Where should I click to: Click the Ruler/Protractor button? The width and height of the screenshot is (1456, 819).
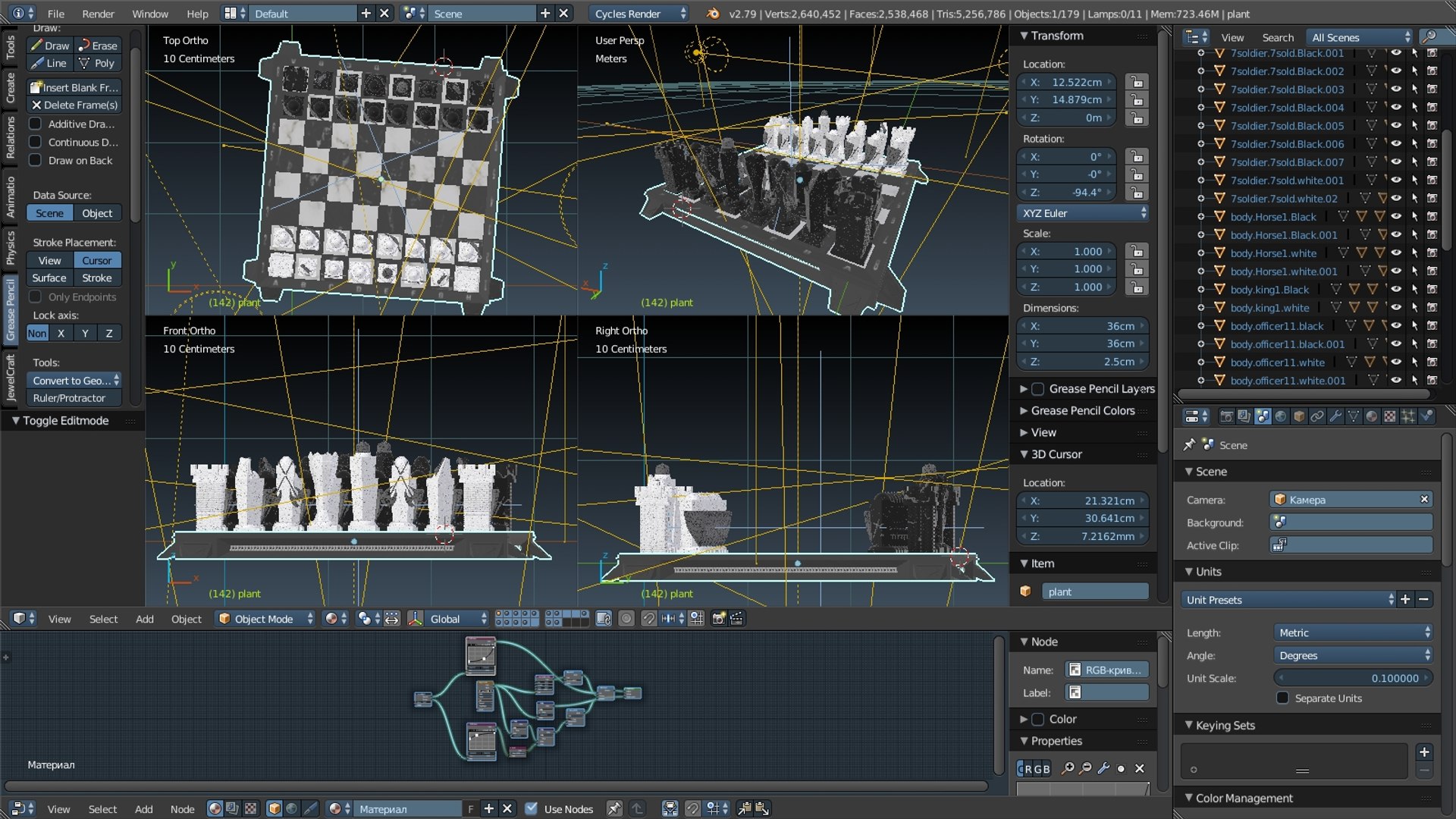click(x=74, y=398)
